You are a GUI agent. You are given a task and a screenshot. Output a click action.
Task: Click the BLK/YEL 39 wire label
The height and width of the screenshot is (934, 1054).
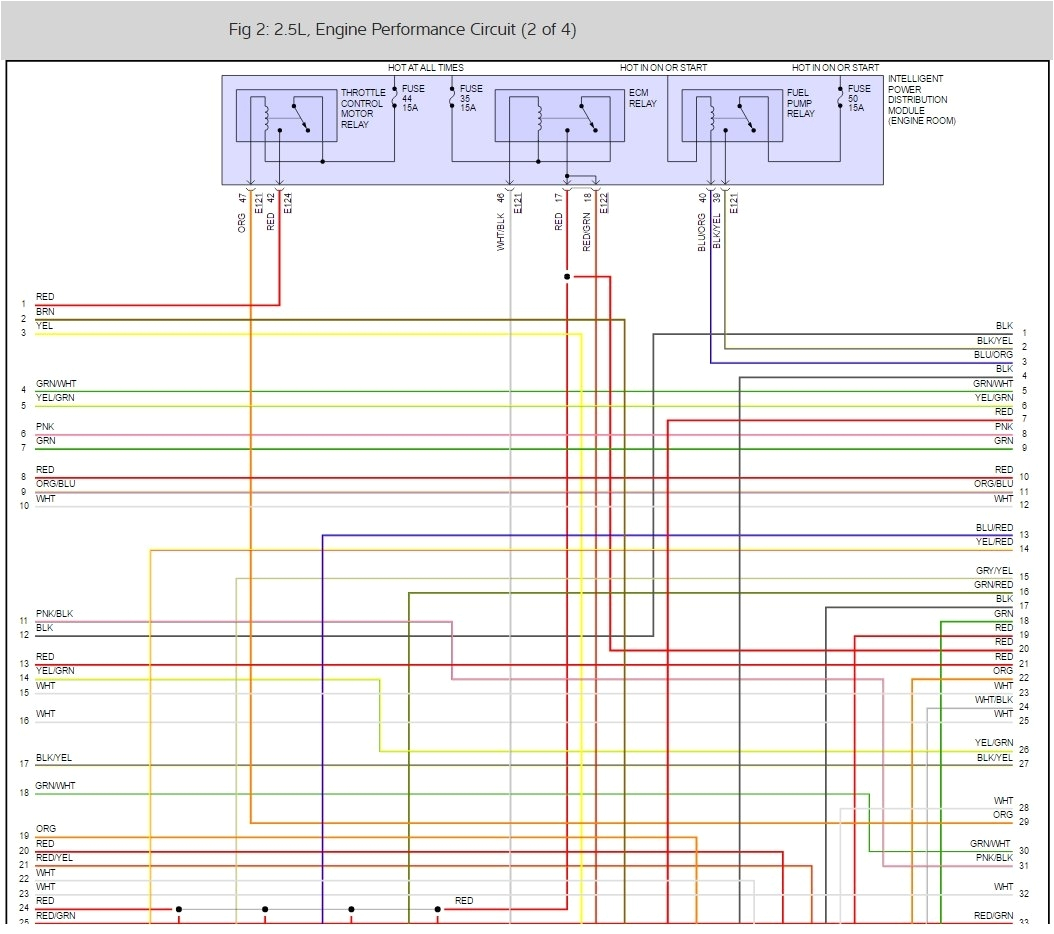pos(716,224)
